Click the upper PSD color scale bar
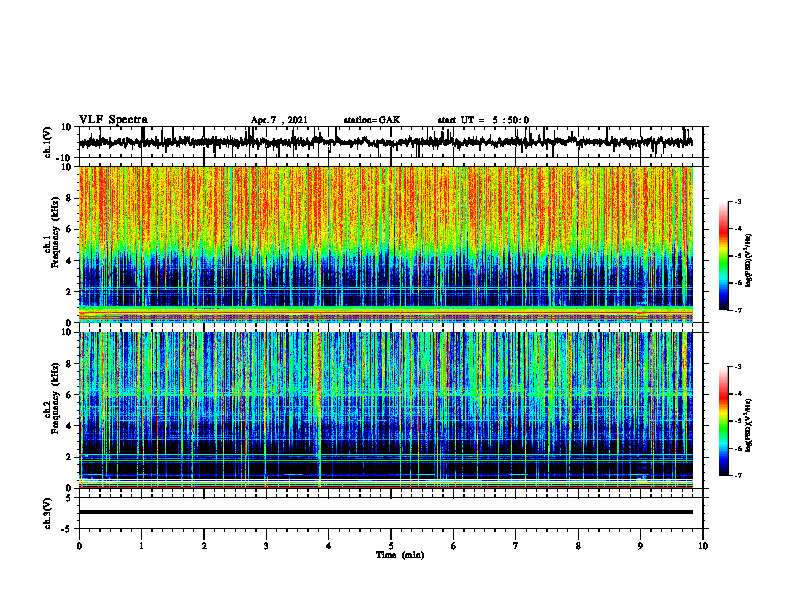 [723, 256]
